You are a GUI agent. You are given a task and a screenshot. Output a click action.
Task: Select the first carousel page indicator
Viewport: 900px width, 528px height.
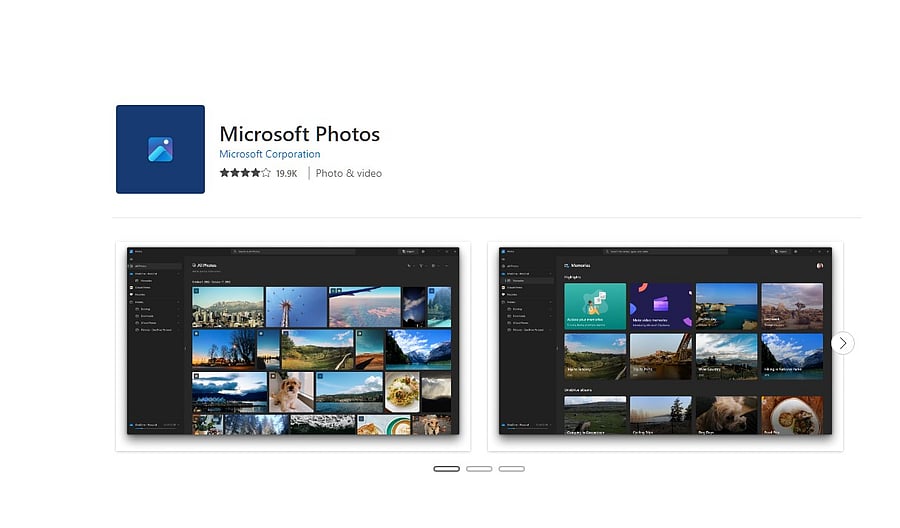(x=447, y=469)
